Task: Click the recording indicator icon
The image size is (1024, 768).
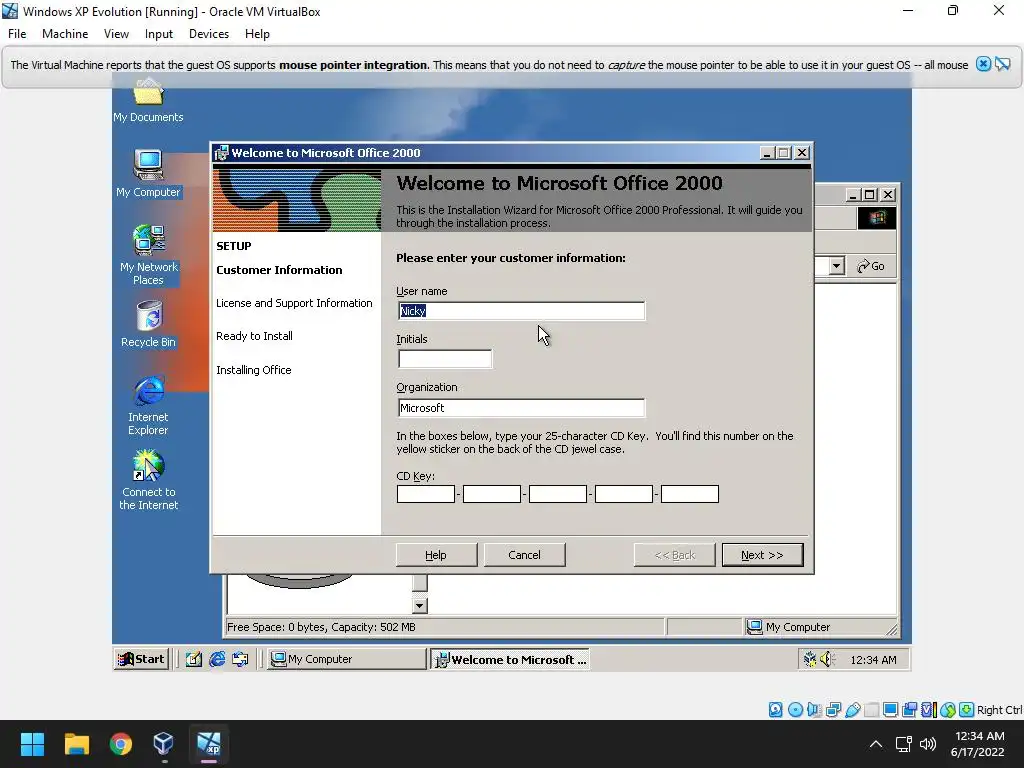Action: coord(909,710)
